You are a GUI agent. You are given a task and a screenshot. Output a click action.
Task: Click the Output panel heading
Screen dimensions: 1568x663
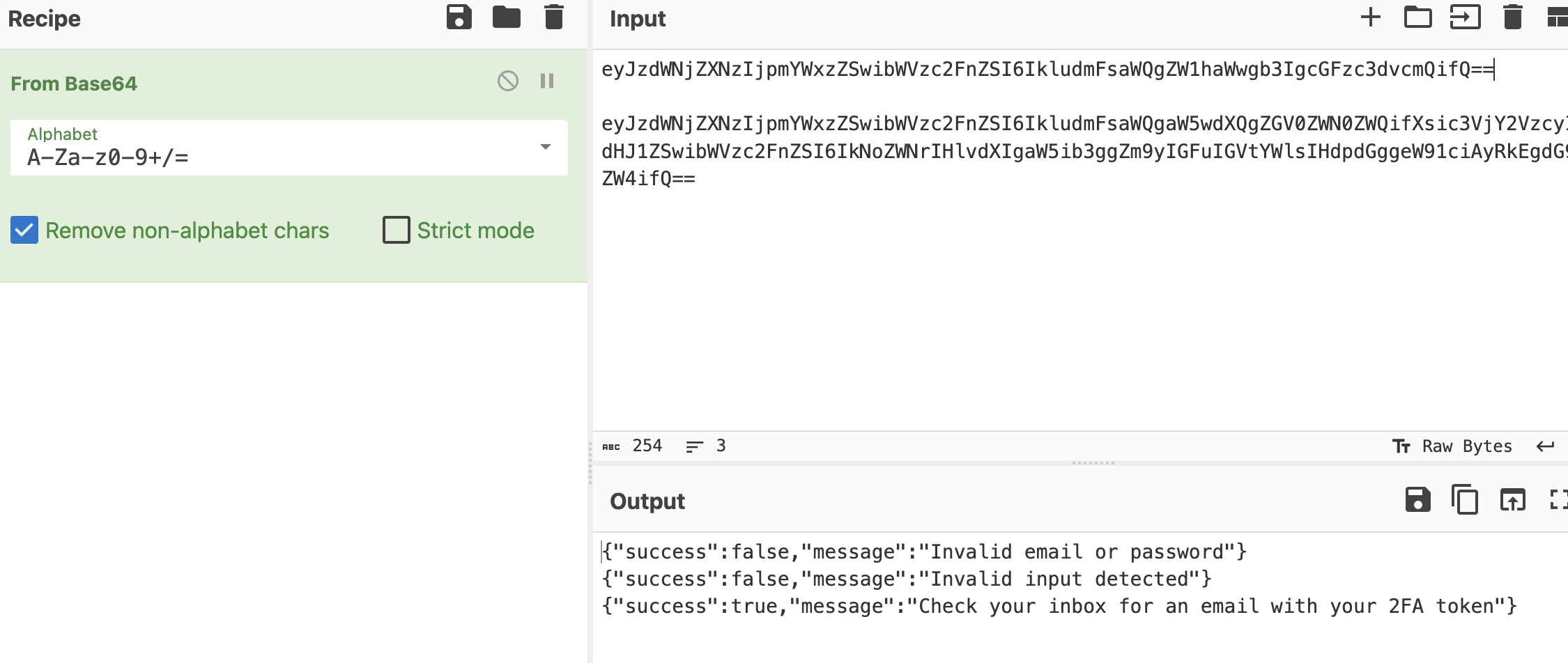pos(647,501)
